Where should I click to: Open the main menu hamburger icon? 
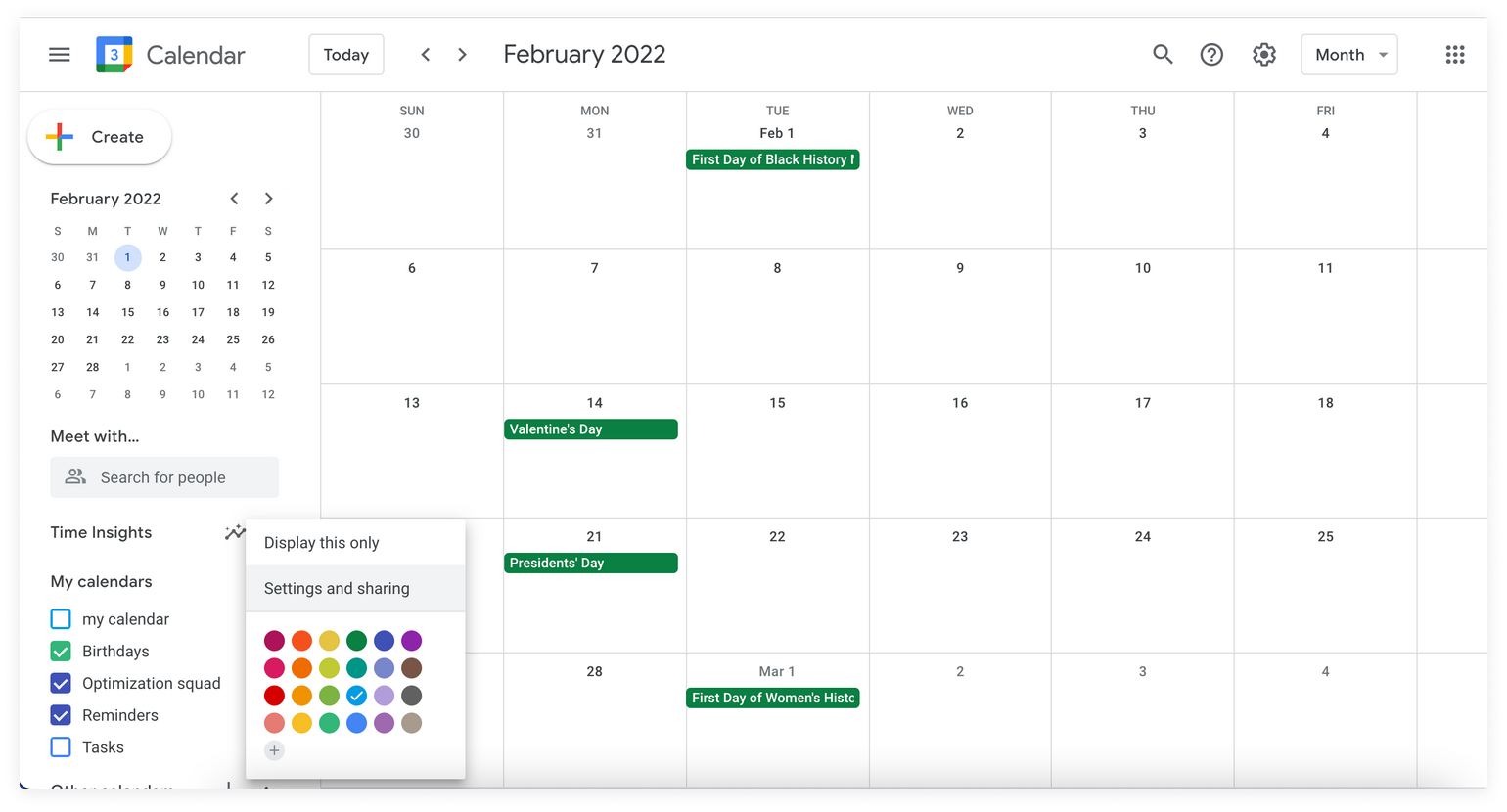click(x=60, y=55)
